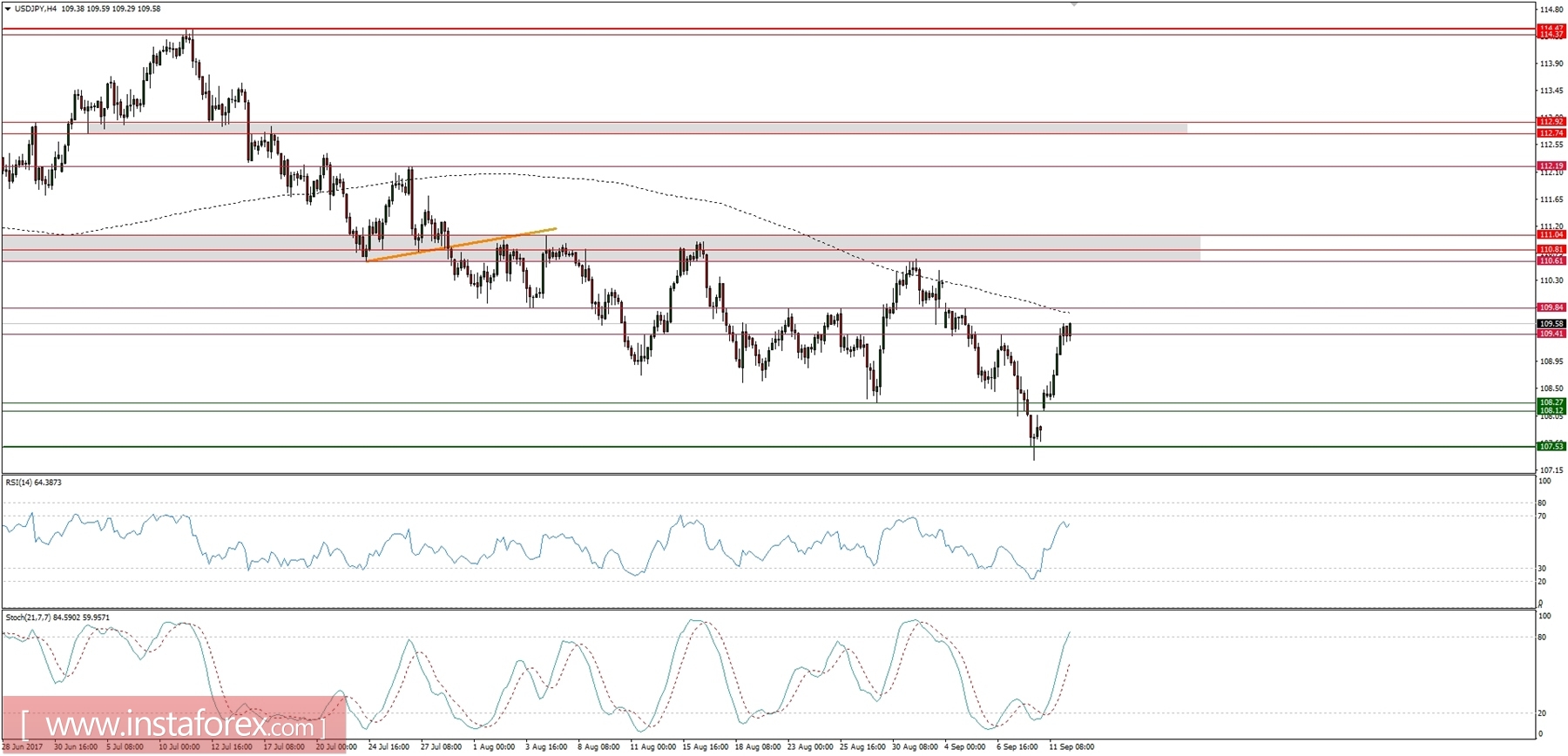Click the 111.65 axis price value
1568x756 pixels.
coord(1551,199)
